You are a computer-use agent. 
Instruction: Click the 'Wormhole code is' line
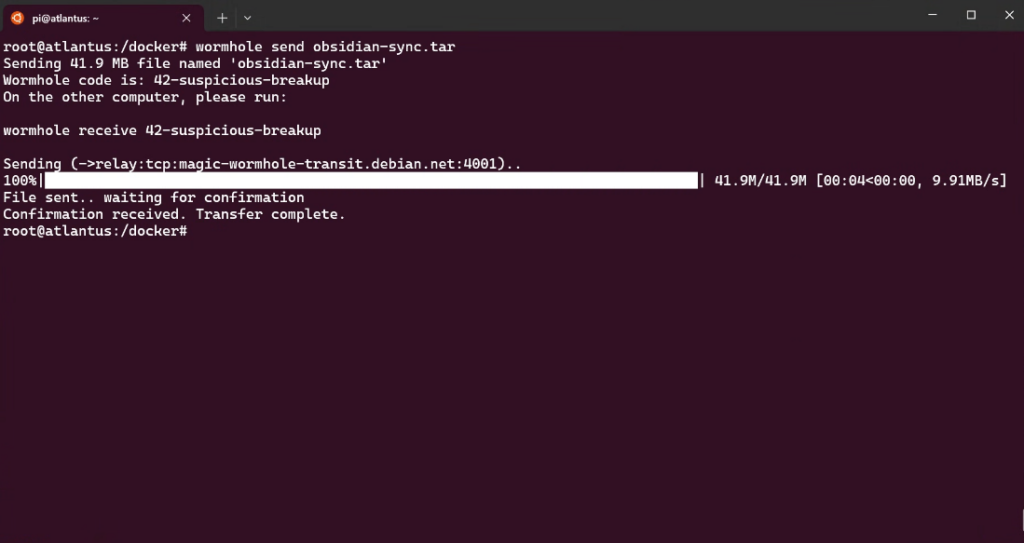tap(166, 80)
